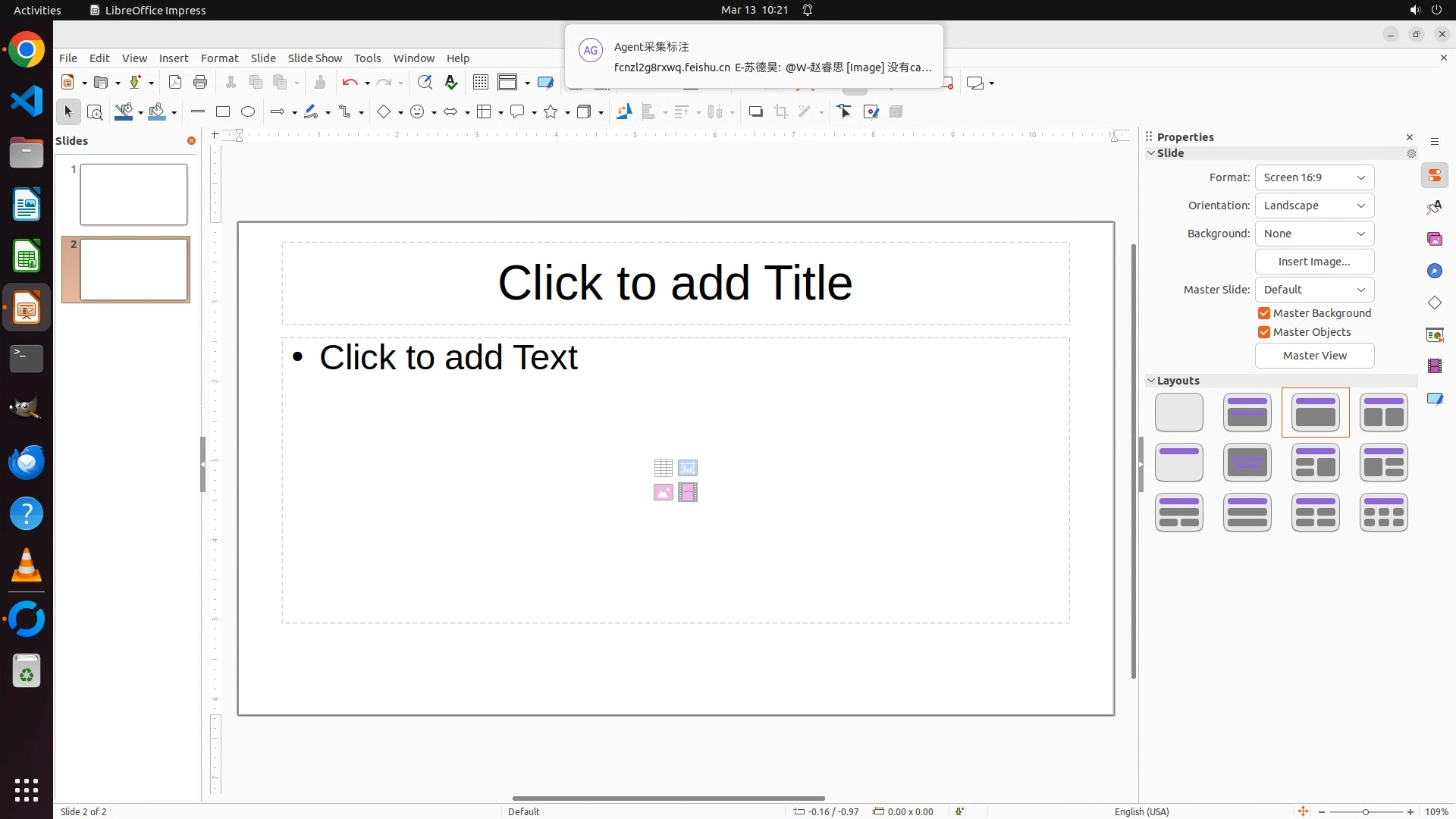Select the Ellipse drawing tool

click(x=248, y=112)
